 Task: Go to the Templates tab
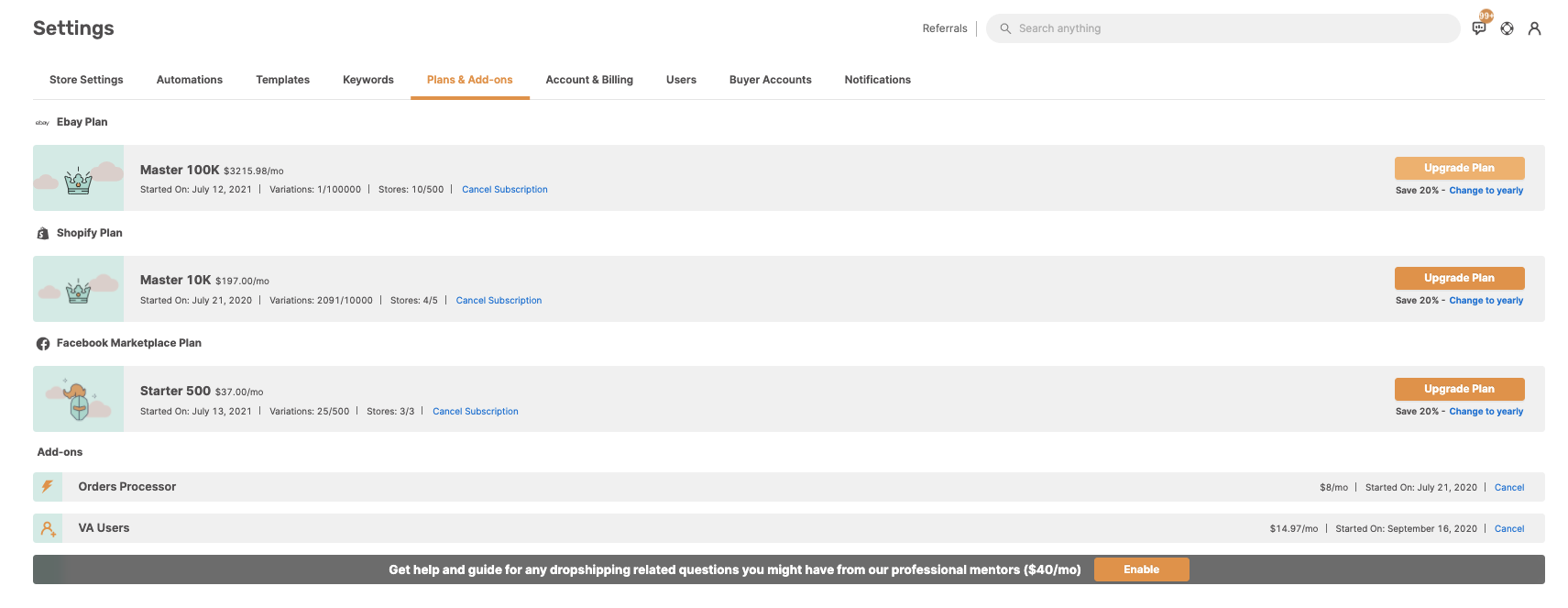pyautogui.click(x=283, y=80)
